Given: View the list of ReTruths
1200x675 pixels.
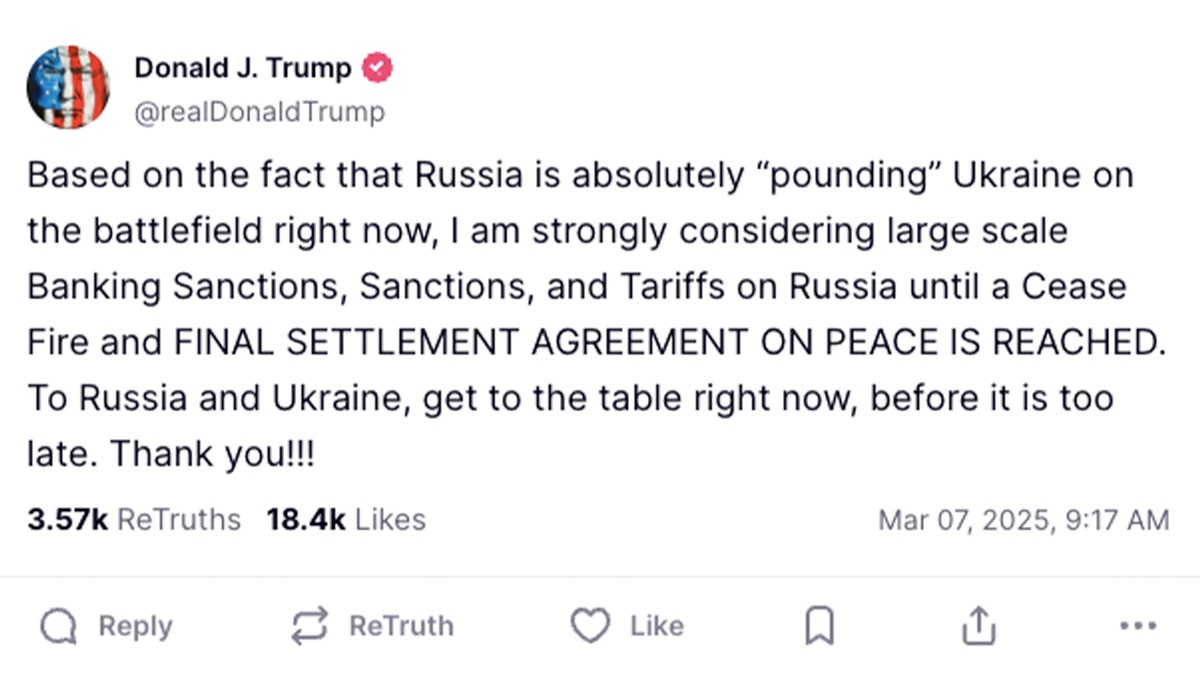Looking at the screenshot, I should (179, 520).
